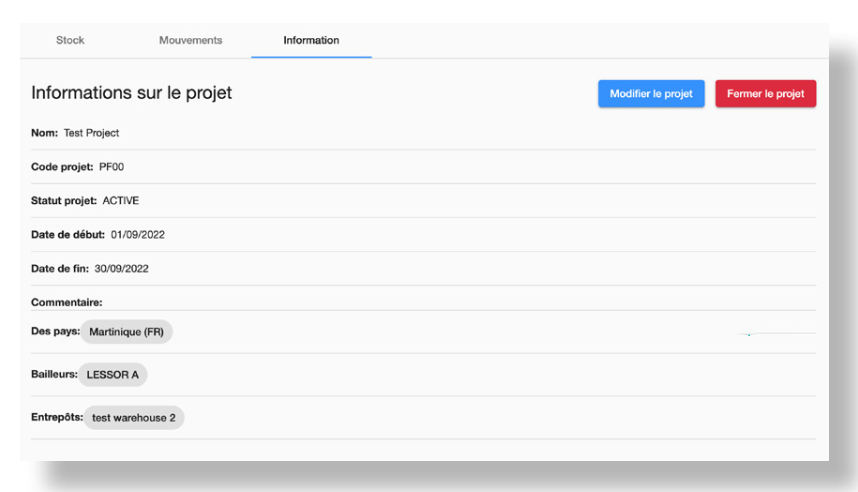858x492 pixels.
Task: Switch to the Stock tab
Action: pyautogui.click(x=70, y=40)
